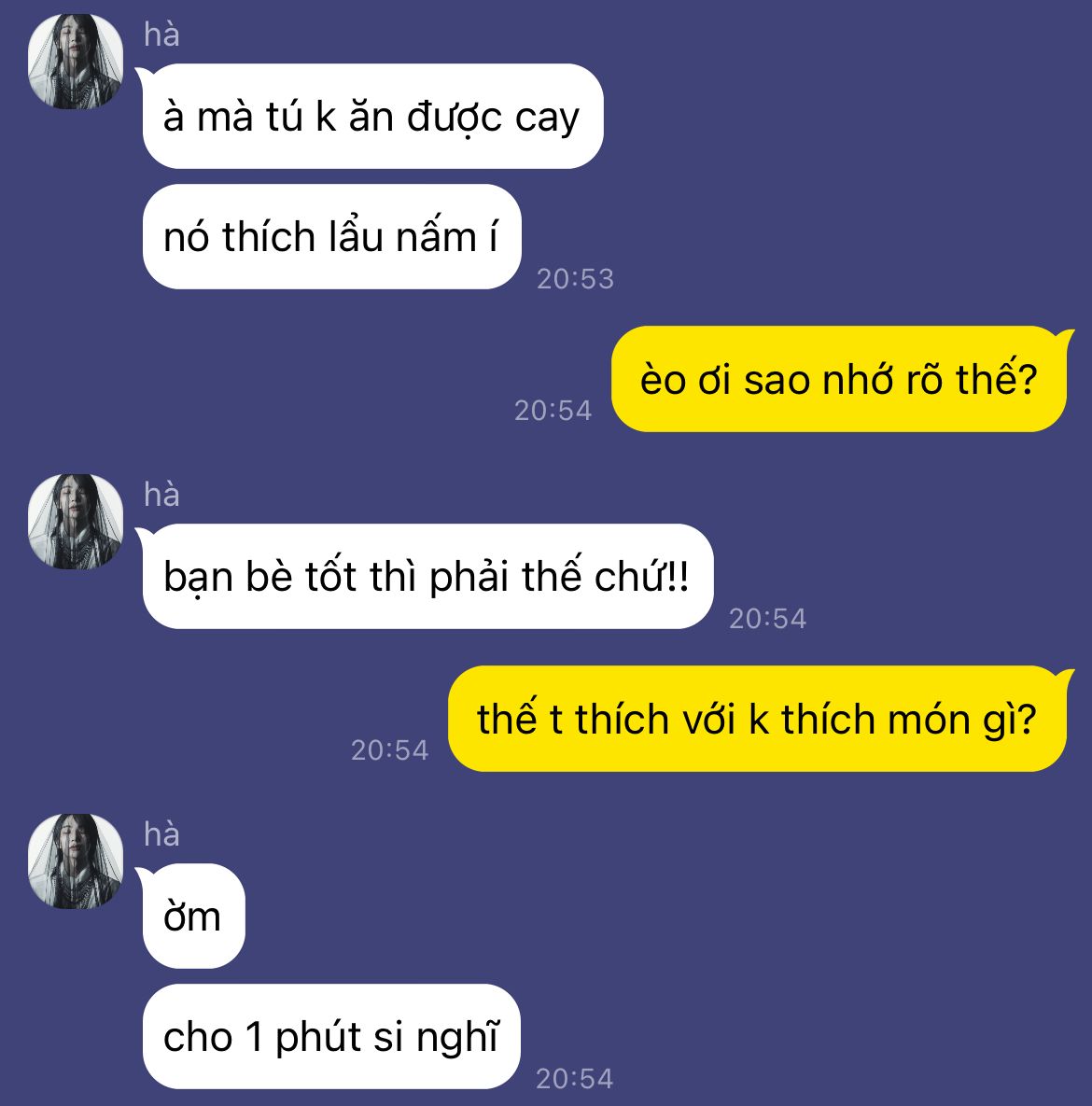Image resolution: width=1092 pixels, height=1106 pixels.
Task: Tap the 'bạn bè tốt thì phải thế chứ!!' message
Action: (x=427, y=576)
